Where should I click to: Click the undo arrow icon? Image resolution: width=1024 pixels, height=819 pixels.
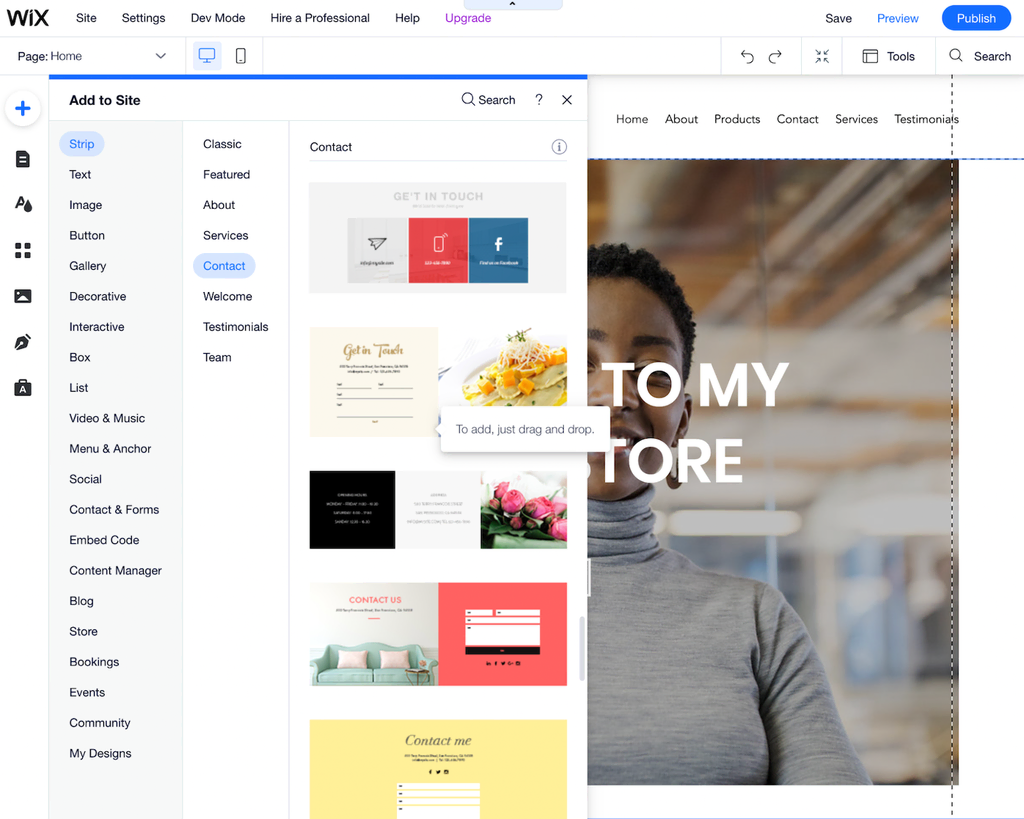click(x=747, y=57)
